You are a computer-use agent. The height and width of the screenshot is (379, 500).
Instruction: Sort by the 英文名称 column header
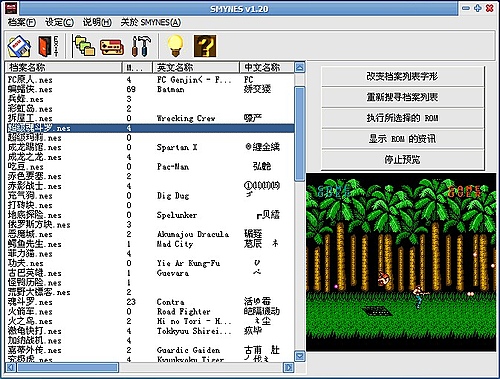tap(196, 68)
